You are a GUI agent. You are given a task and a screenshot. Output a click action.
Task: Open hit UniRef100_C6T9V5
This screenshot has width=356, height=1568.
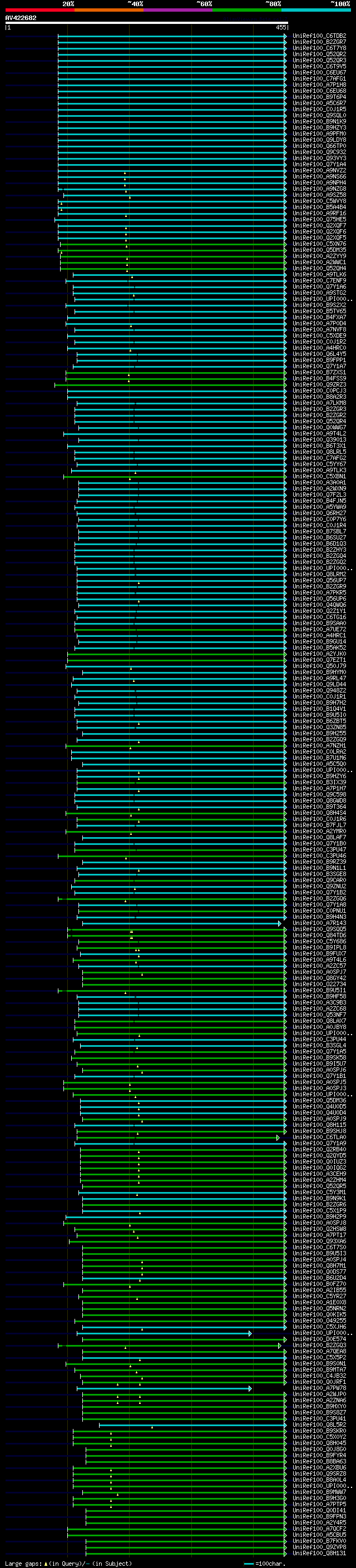coord(319,66)
